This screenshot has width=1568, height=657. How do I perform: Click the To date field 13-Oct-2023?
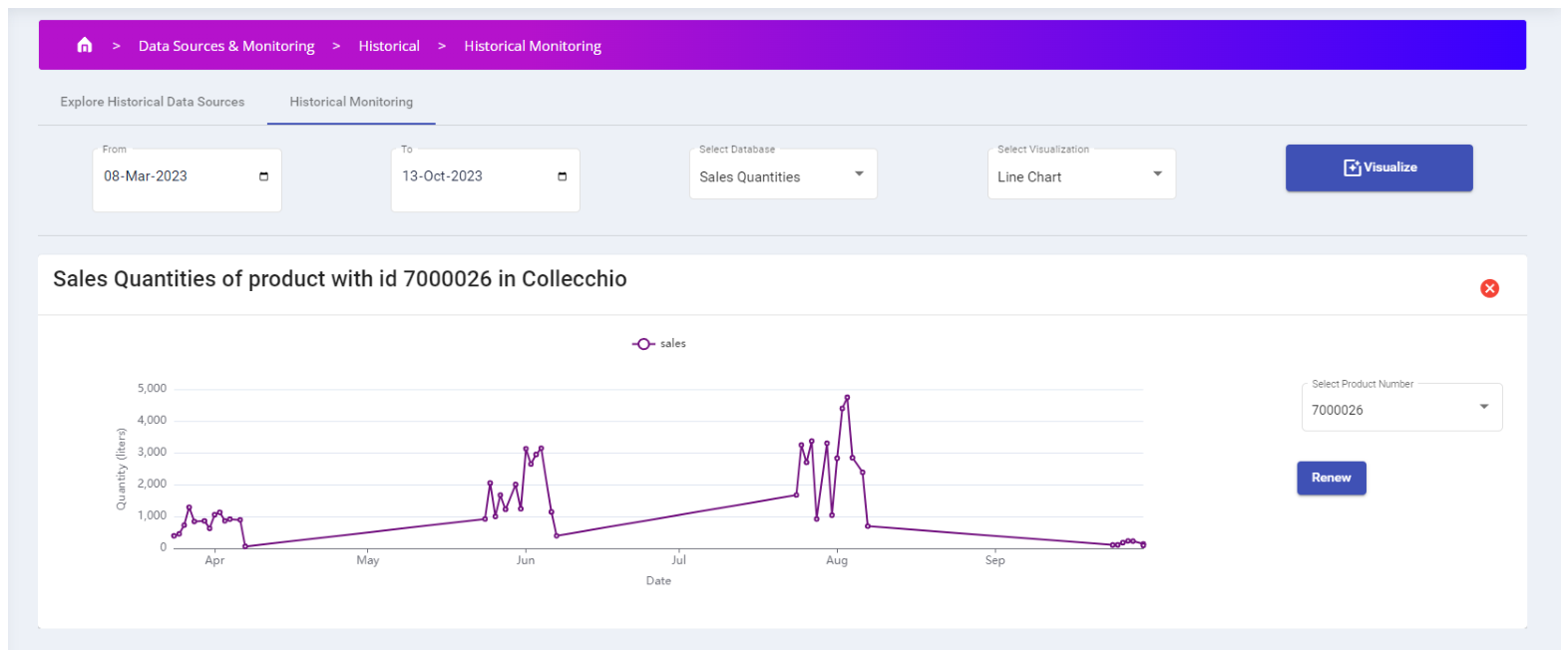pos(485,177)
